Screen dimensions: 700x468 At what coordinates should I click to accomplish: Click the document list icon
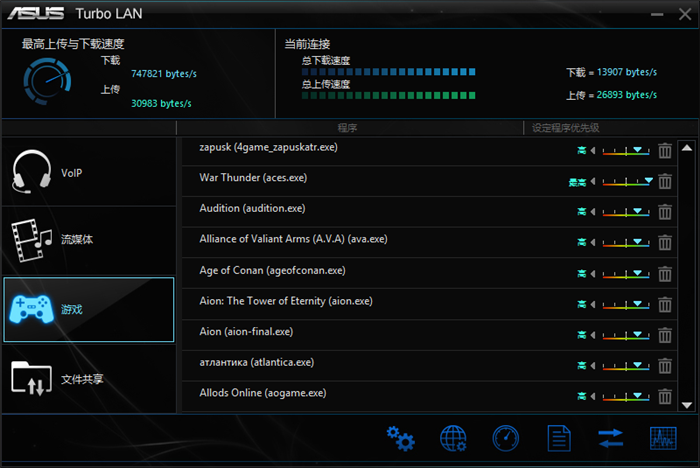point(558,438)
